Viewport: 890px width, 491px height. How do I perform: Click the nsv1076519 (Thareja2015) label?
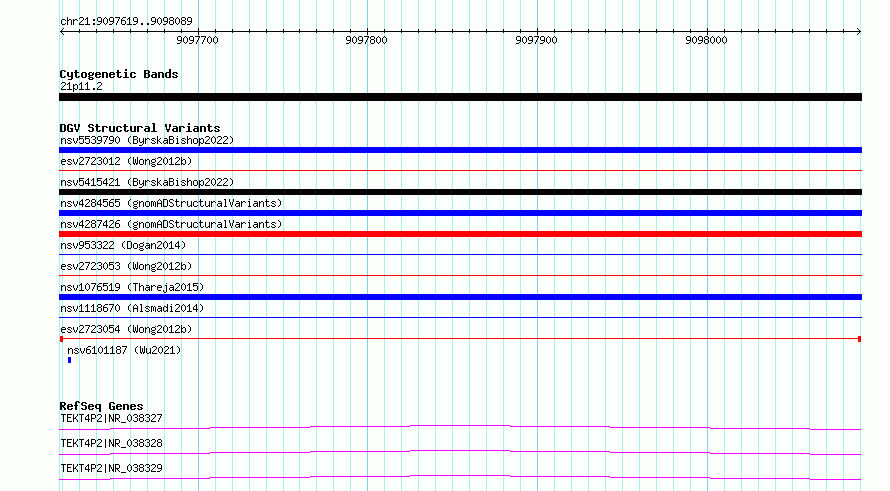tap(132, 287)
